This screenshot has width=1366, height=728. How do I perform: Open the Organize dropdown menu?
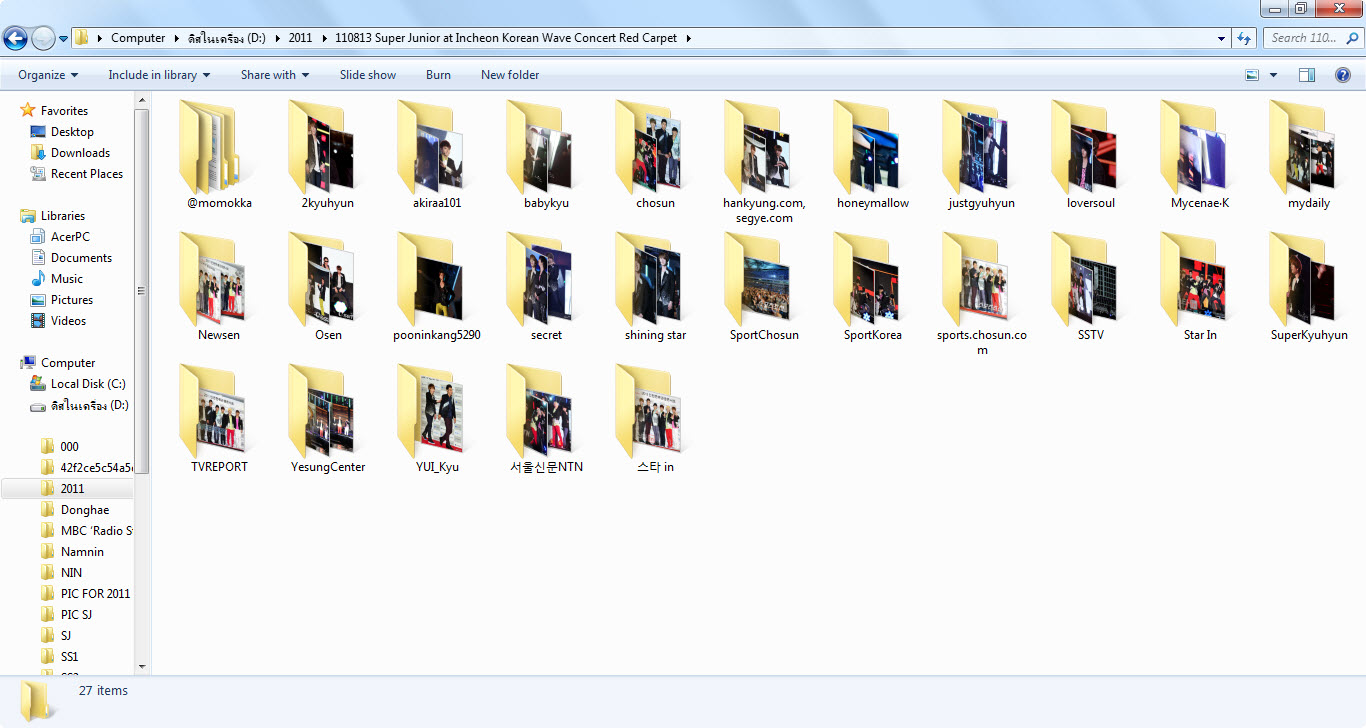(x=48, y=75)
